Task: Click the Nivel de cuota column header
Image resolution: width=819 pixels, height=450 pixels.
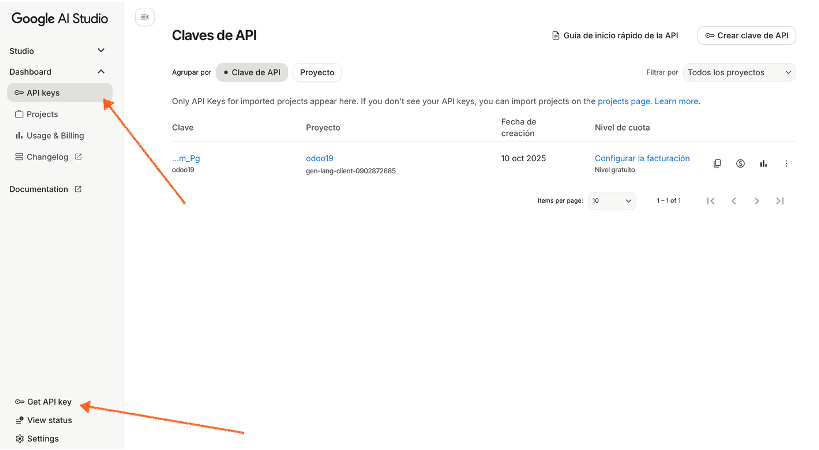Action: click(x=622, y=127)
